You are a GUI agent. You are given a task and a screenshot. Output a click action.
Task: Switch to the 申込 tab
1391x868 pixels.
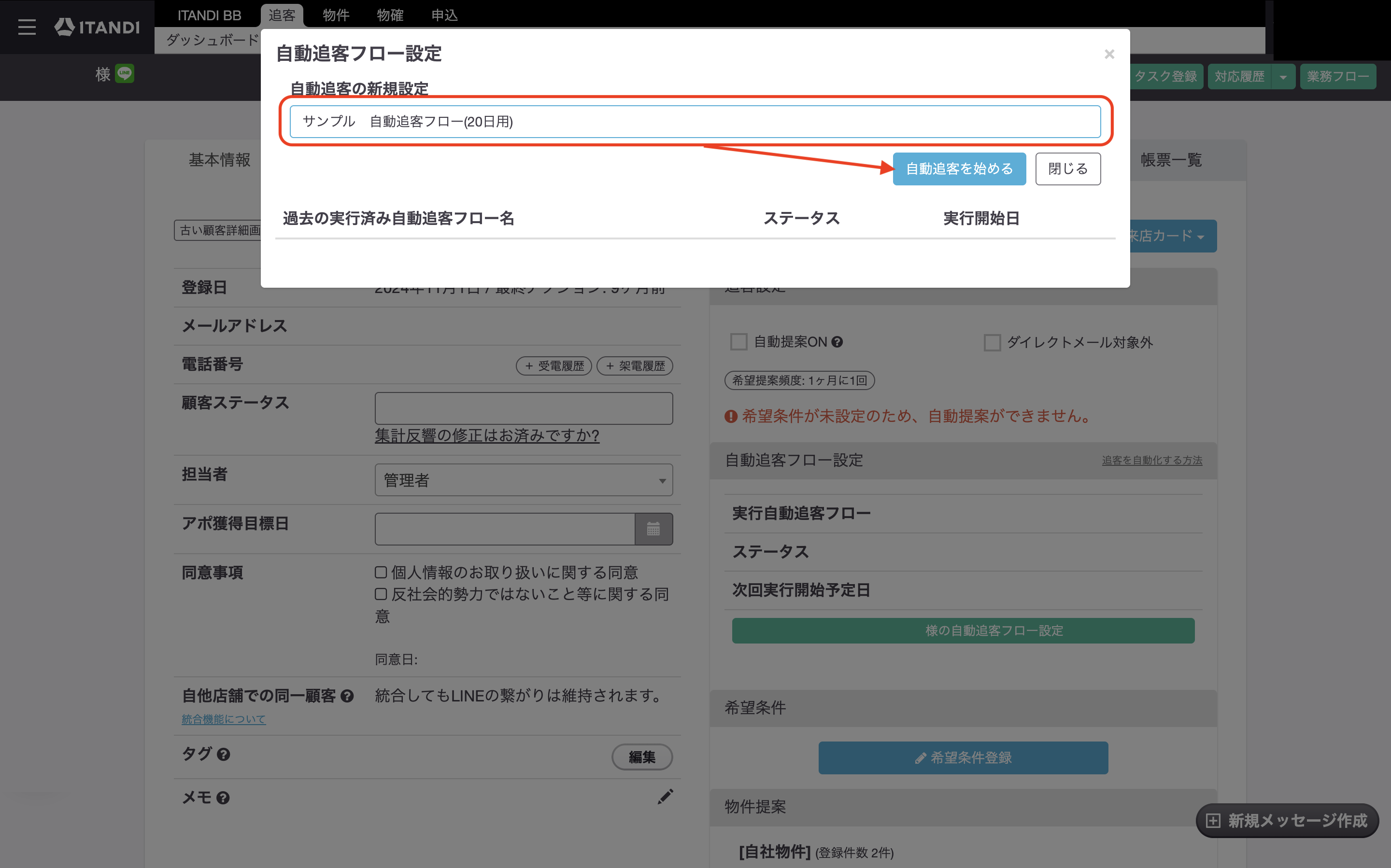coord(444,15)
